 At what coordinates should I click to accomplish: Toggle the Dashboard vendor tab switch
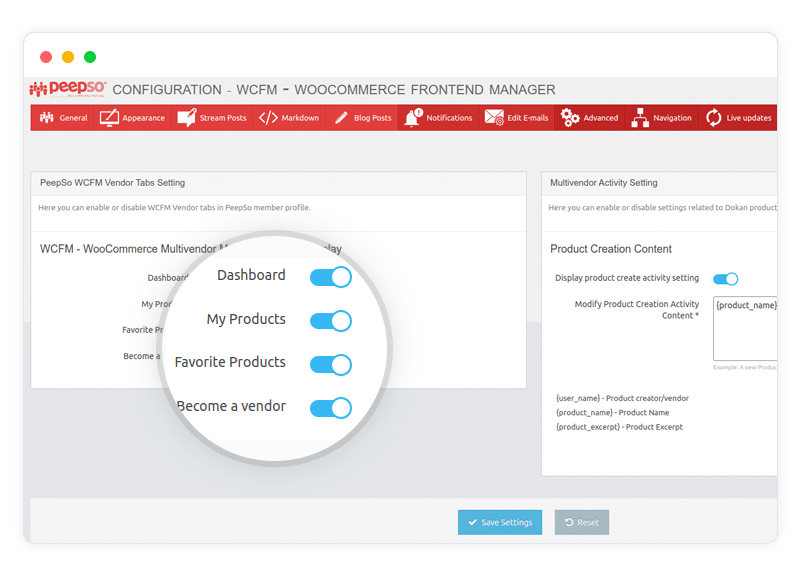point(331,277)
